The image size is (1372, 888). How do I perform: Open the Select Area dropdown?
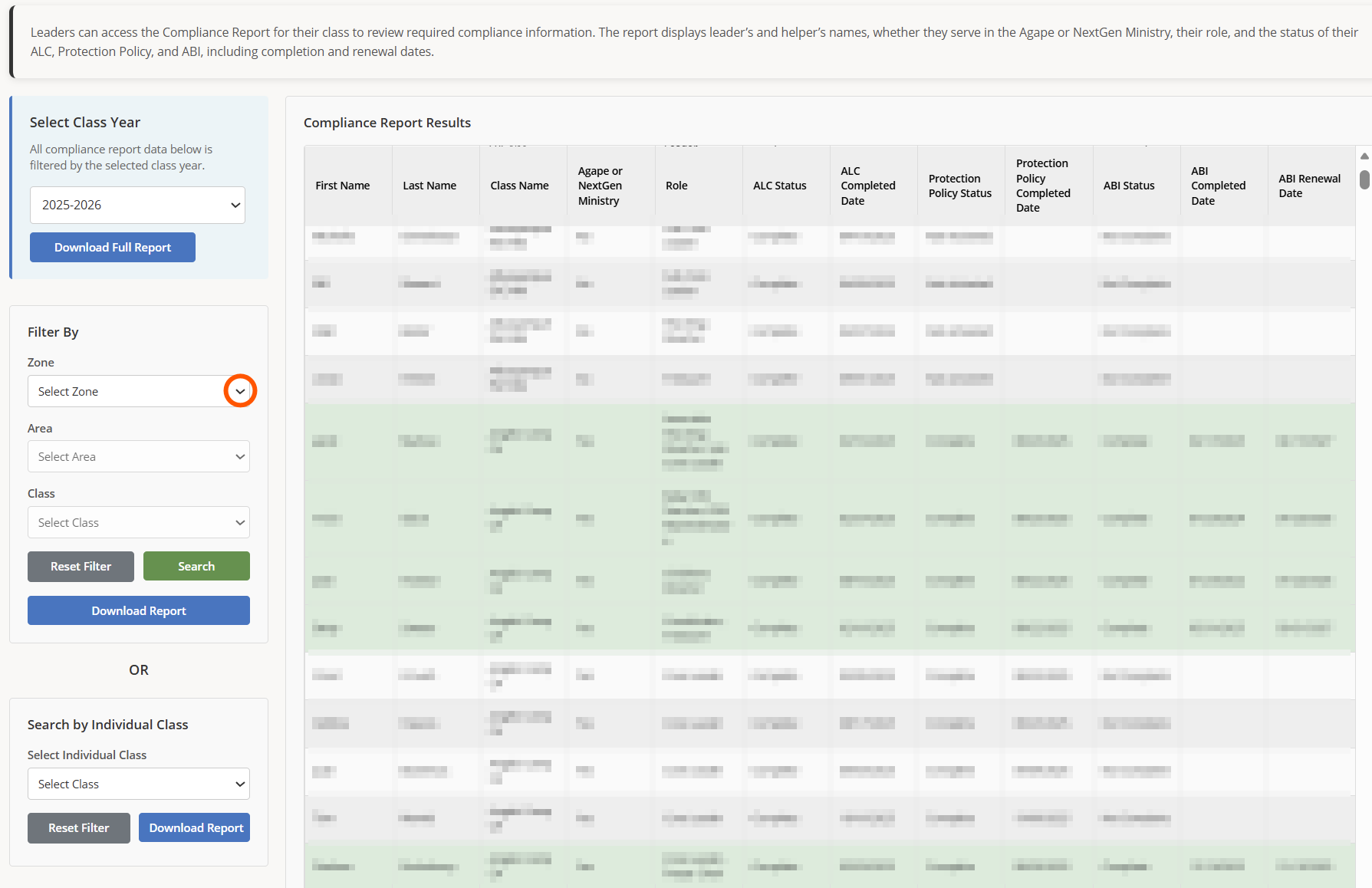[x=139, y=456]
